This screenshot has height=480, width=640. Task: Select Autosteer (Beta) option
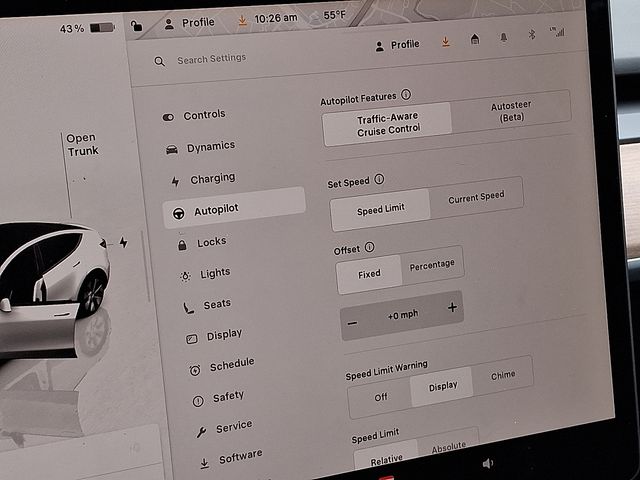coord(511,111)
